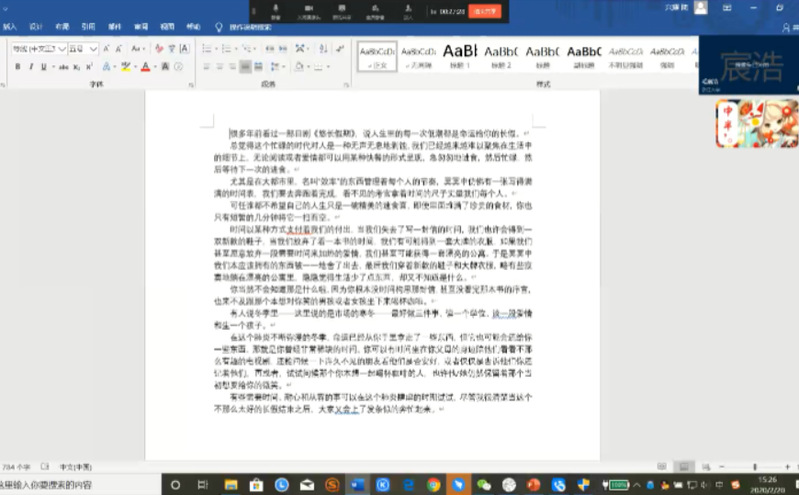Open the 引用 (References) ribbon tab
Screen dimensions: 799x495
click(89, 27)
